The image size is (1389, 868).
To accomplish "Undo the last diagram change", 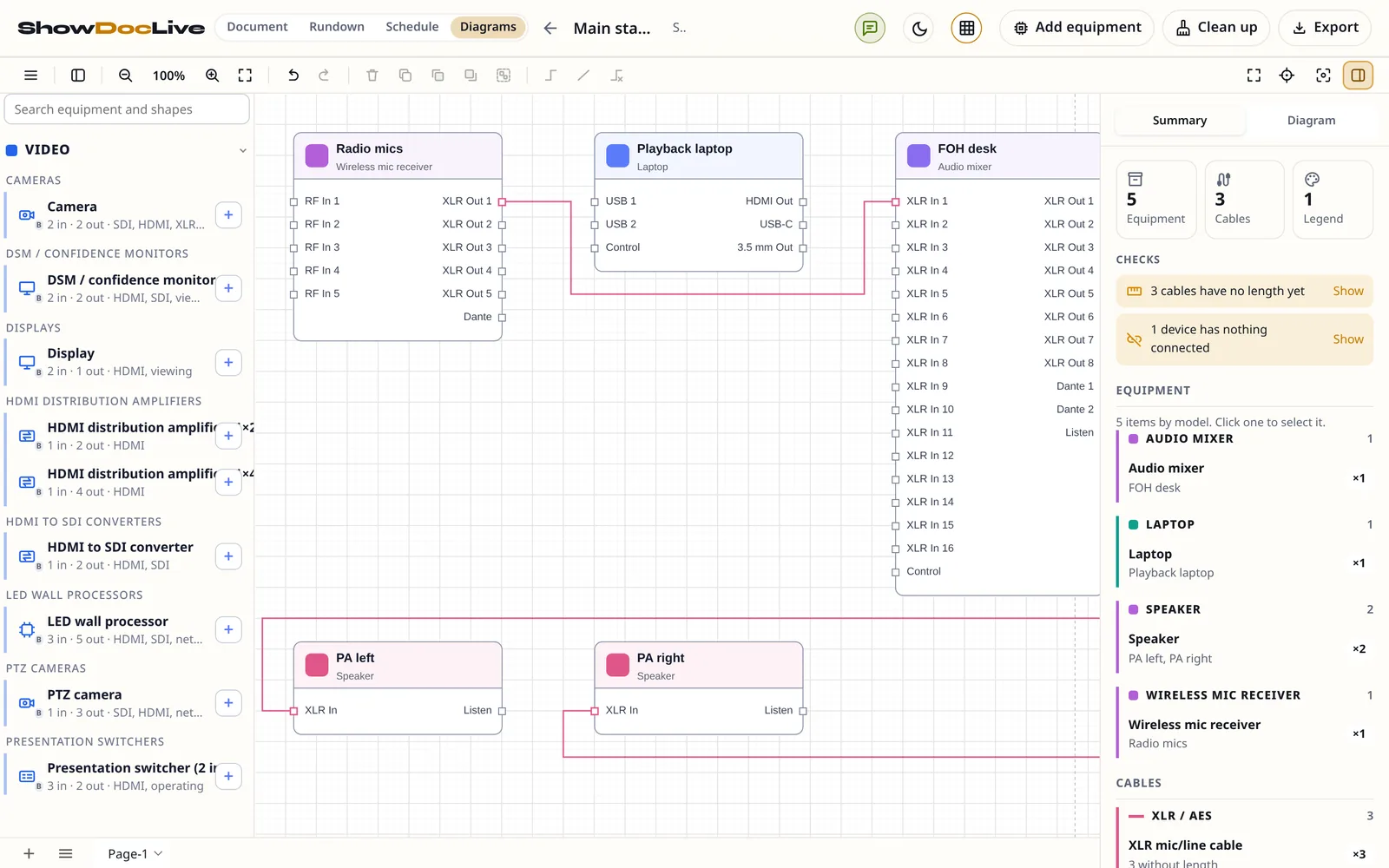I will point(293,76).
